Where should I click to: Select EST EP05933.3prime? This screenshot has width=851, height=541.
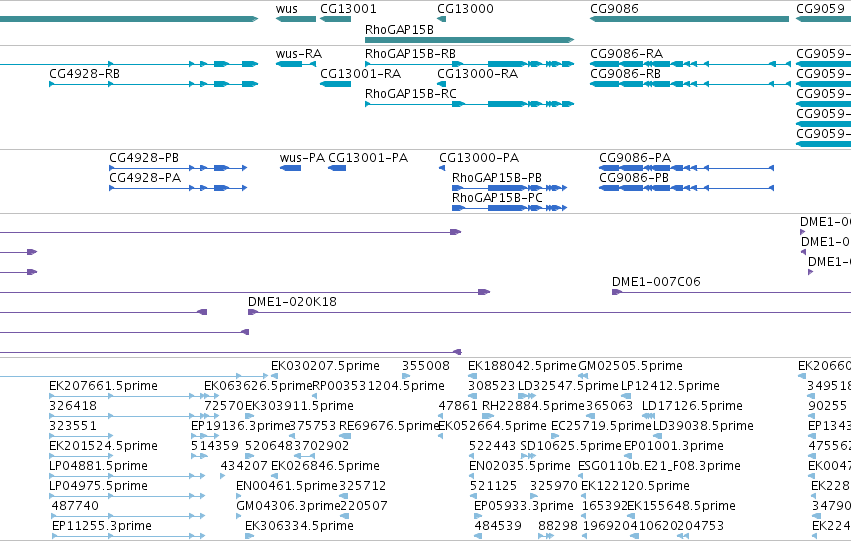coord(524,506)
